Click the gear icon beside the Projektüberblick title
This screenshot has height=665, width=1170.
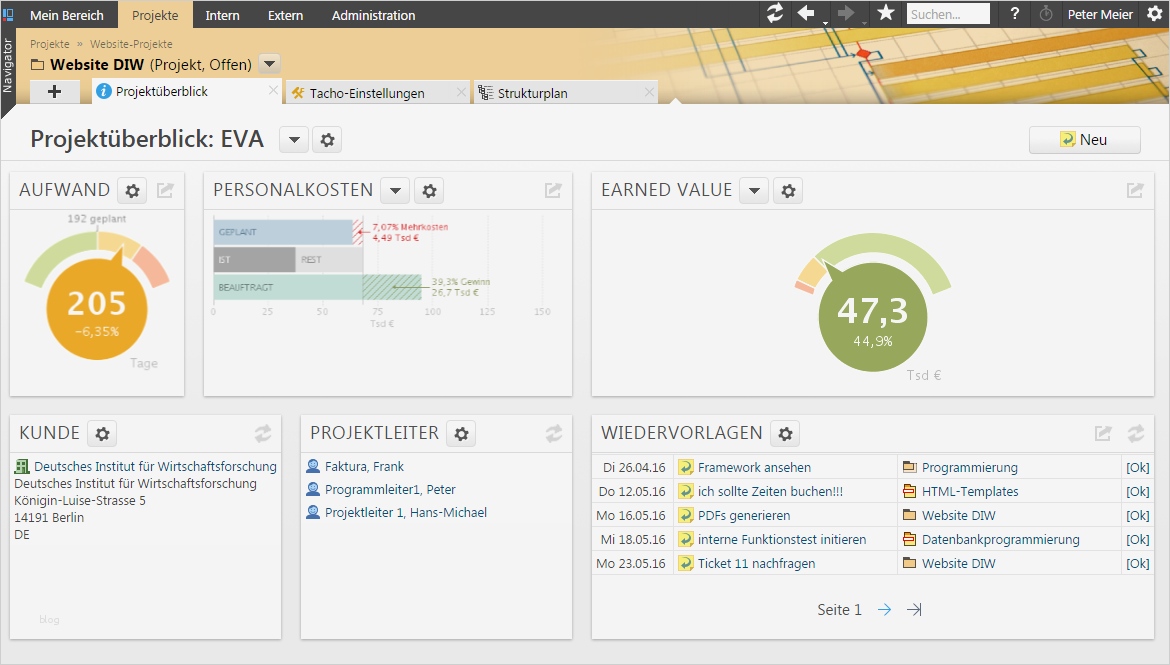(327, 139)
